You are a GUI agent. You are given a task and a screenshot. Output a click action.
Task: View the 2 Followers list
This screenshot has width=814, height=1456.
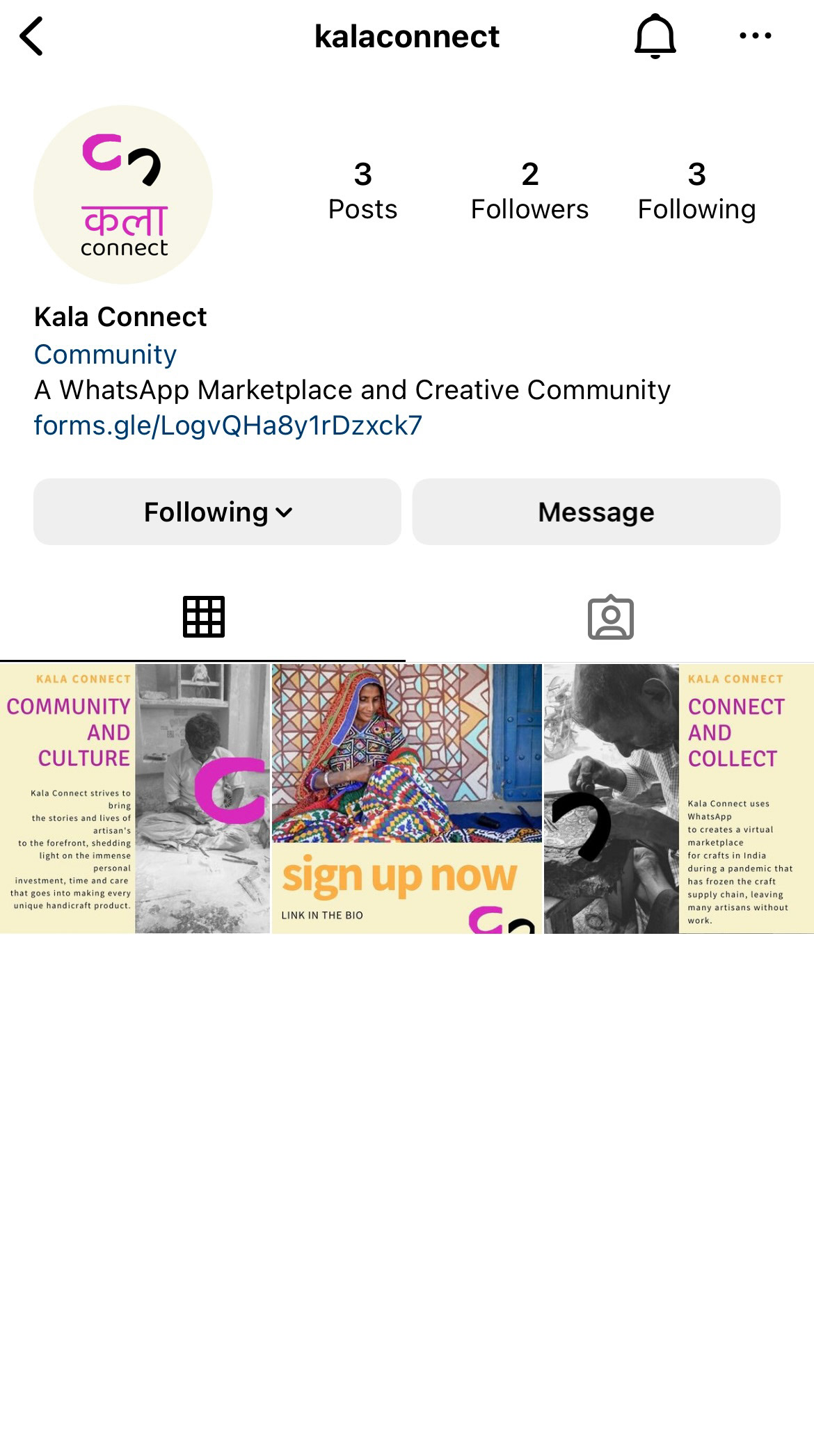point(529,191)
